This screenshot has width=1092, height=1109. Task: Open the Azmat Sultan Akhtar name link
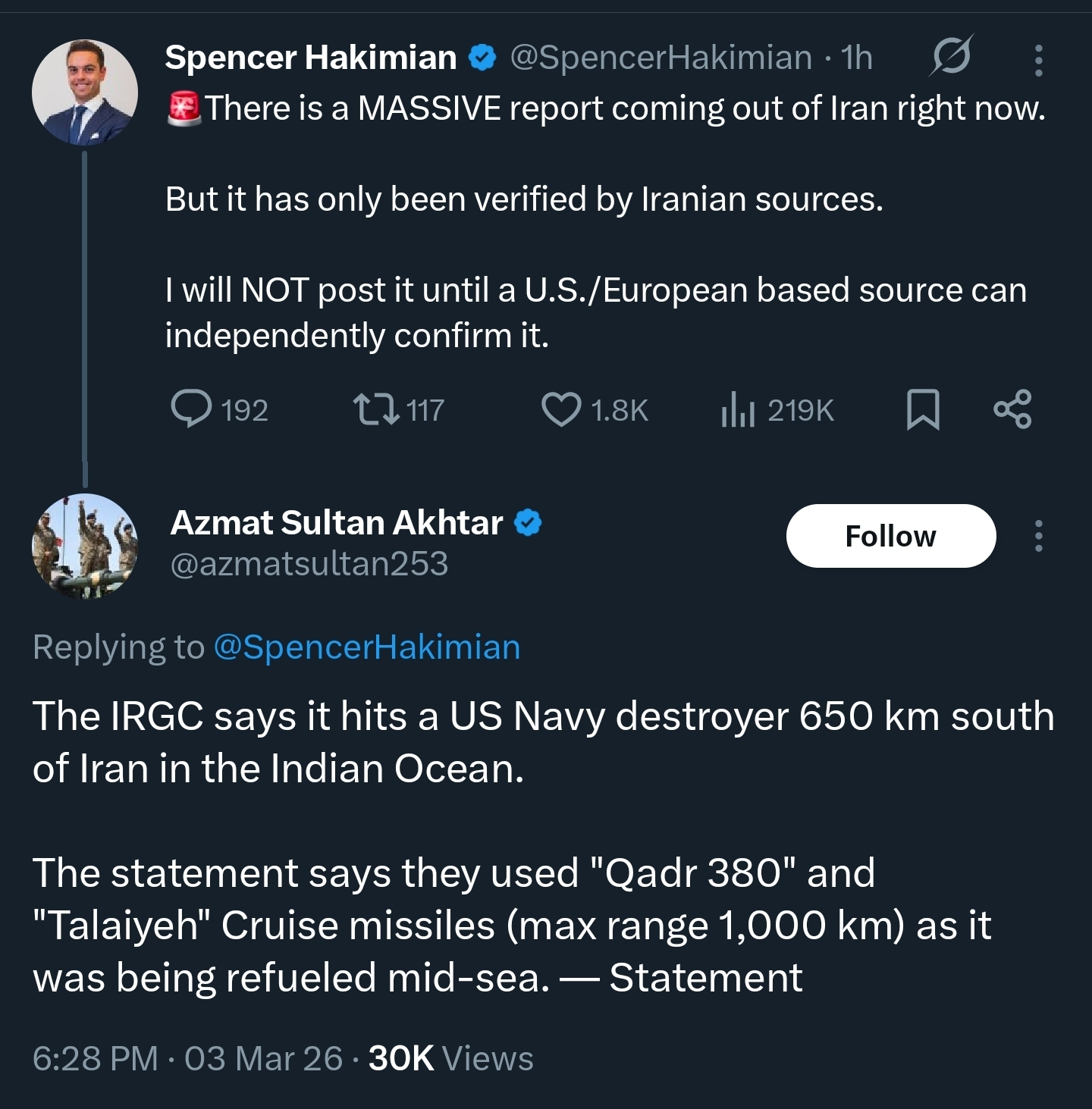336,522
